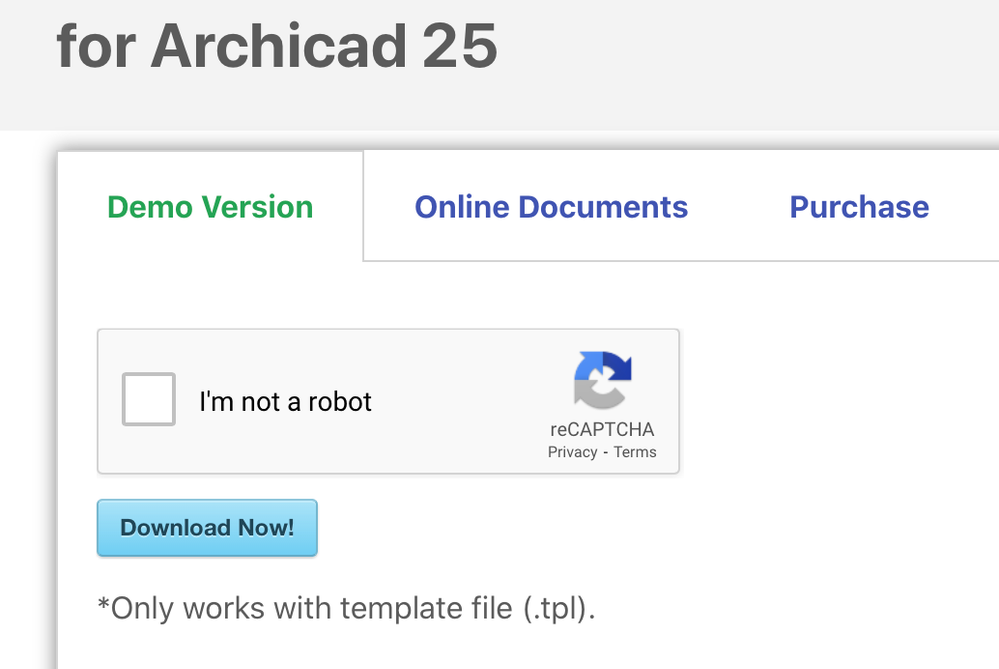Click the "I'm not a robot" label text

pyautogui.click(x=285, y=402)
